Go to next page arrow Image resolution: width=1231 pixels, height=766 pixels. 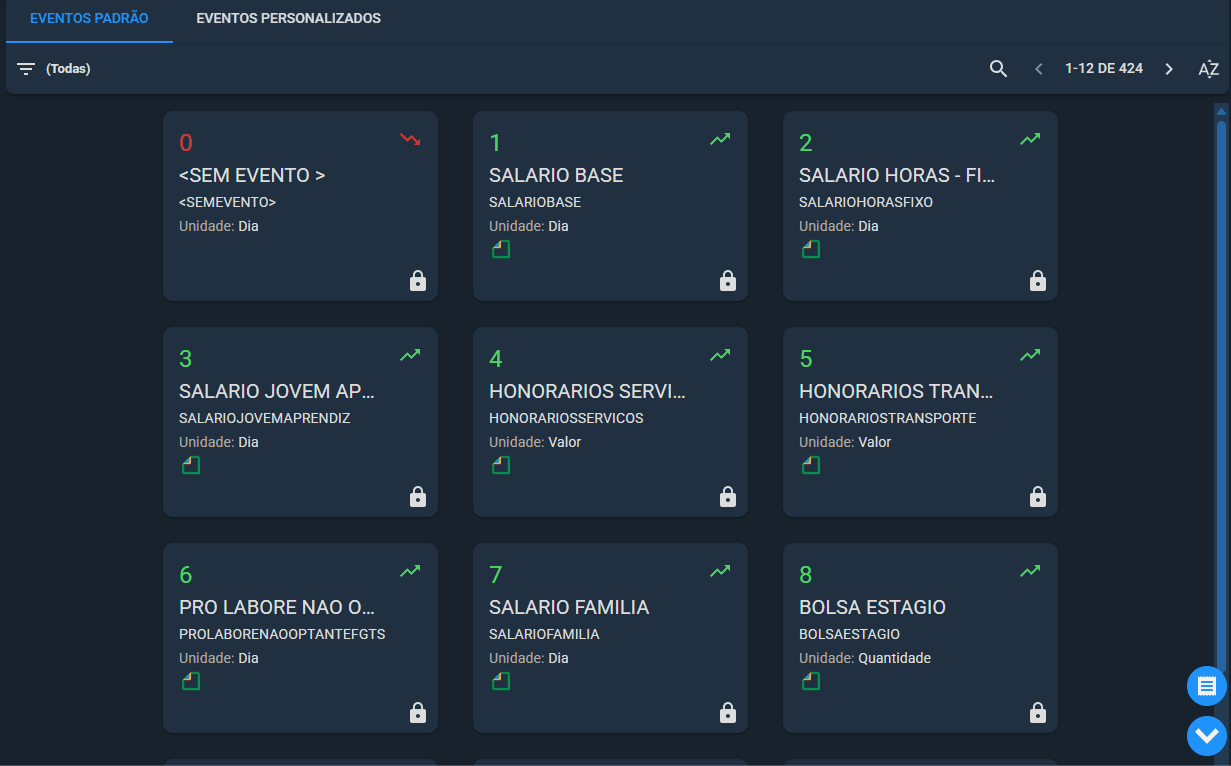(1169, 69)
